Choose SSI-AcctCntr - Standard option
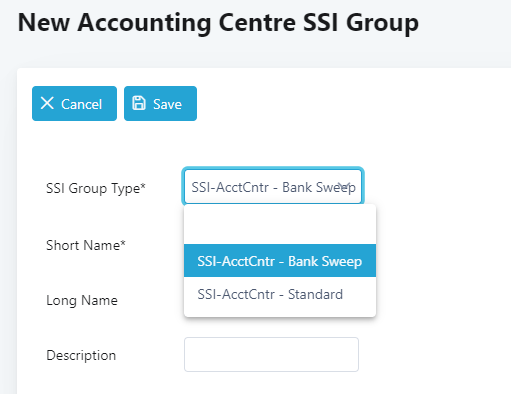This screenshot has width=511, height=394. click(x=280, y=294)
